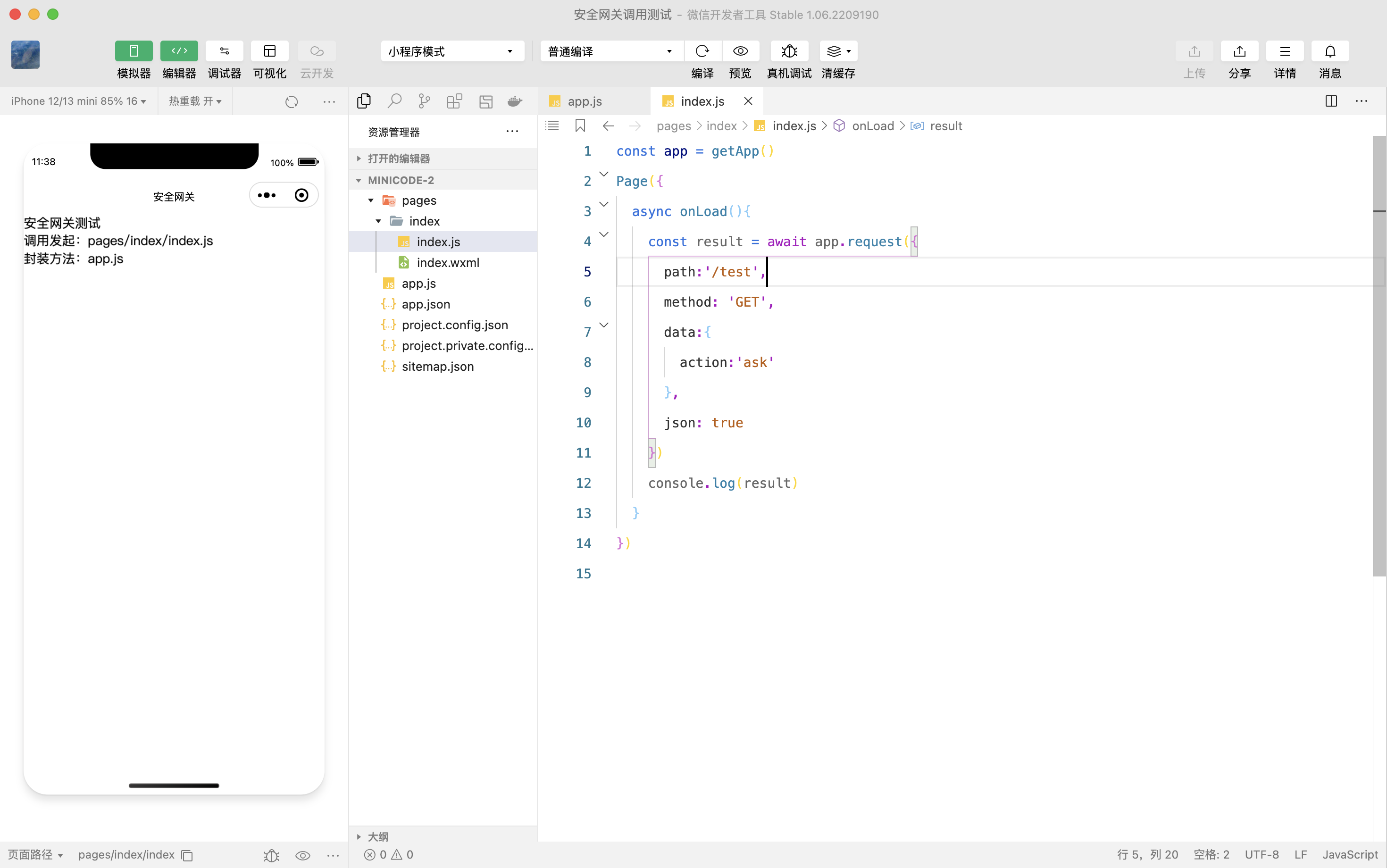
Task: Open the 小程序模式 dropdown
Action: (452, 51)
